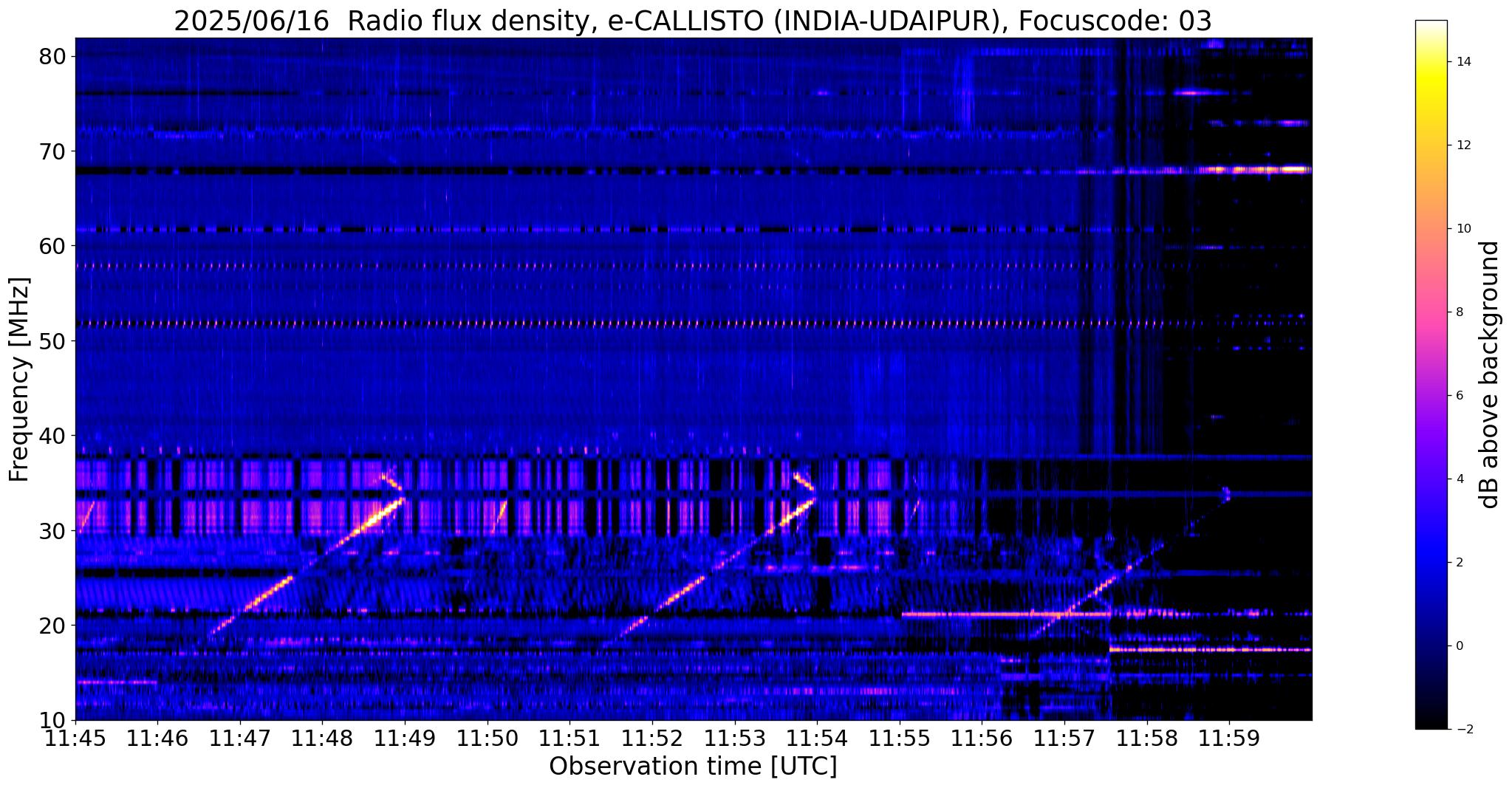Image resolution: width=1512 pixels, height=788 pixels.
Task: Click the 11:55 time tick label
Action: pos(900,739)
